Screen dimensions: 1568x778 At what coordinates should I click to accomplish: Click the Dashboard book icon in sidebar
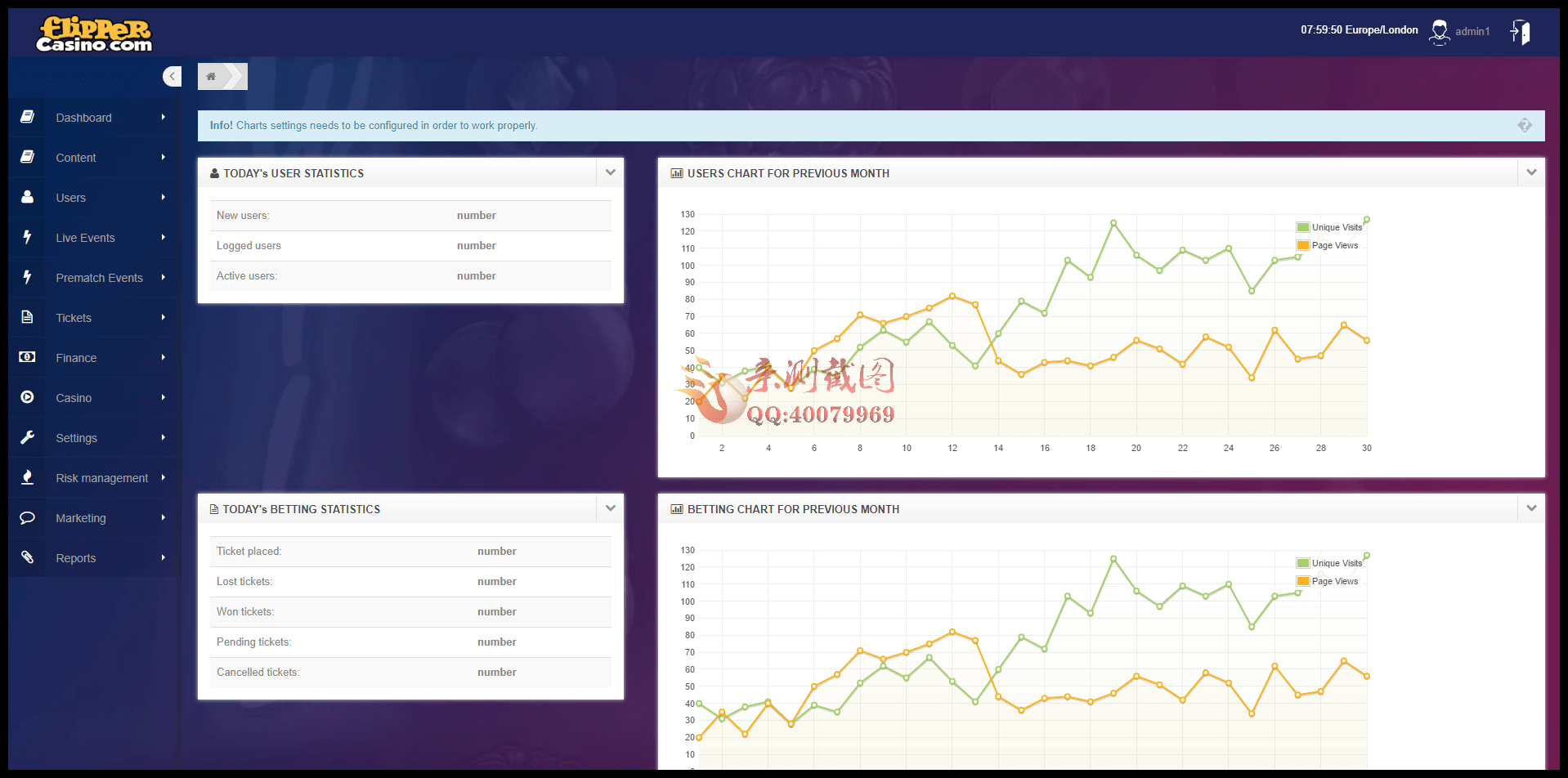27,117
